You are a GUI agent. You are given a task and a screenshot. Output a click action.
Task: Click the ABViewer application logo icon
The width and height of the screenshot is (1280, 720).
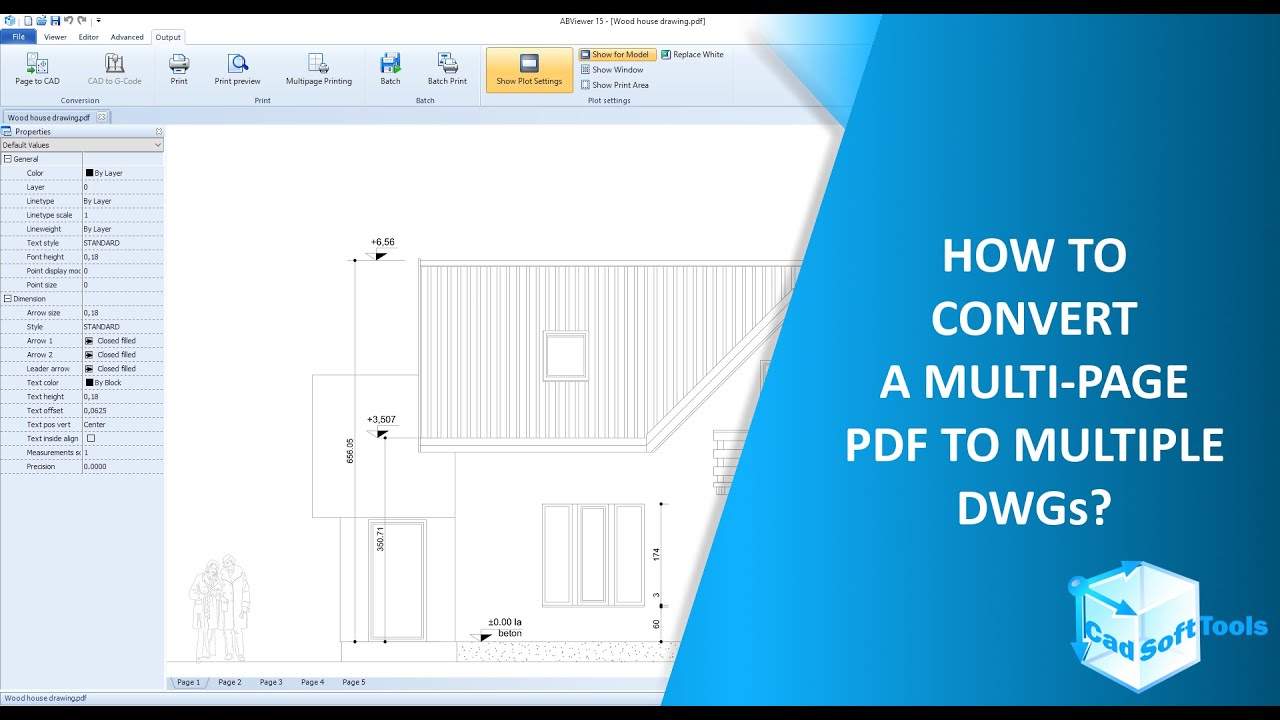tap(10, 20)
